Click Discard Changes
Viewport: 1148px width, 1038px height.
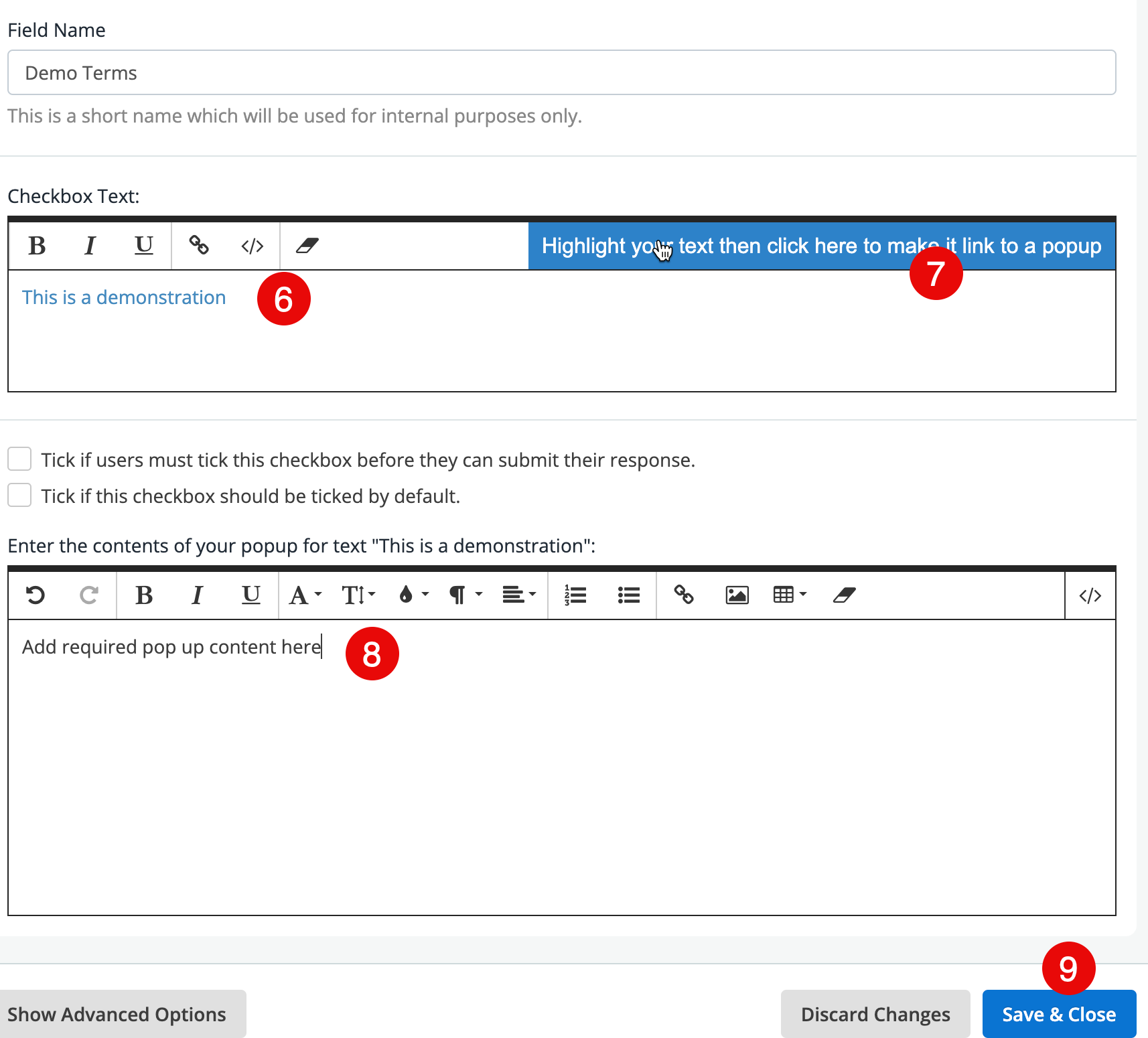[875, 1014]
